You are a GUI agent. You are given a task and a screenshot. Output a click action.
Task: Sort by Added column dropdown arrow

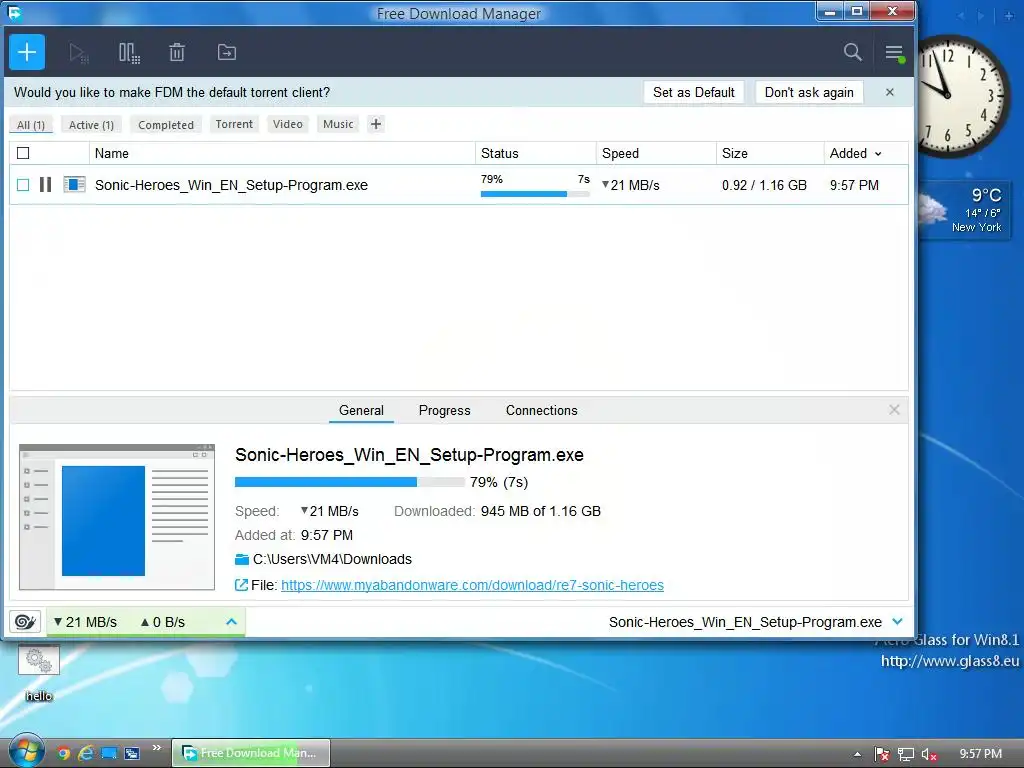878,153
